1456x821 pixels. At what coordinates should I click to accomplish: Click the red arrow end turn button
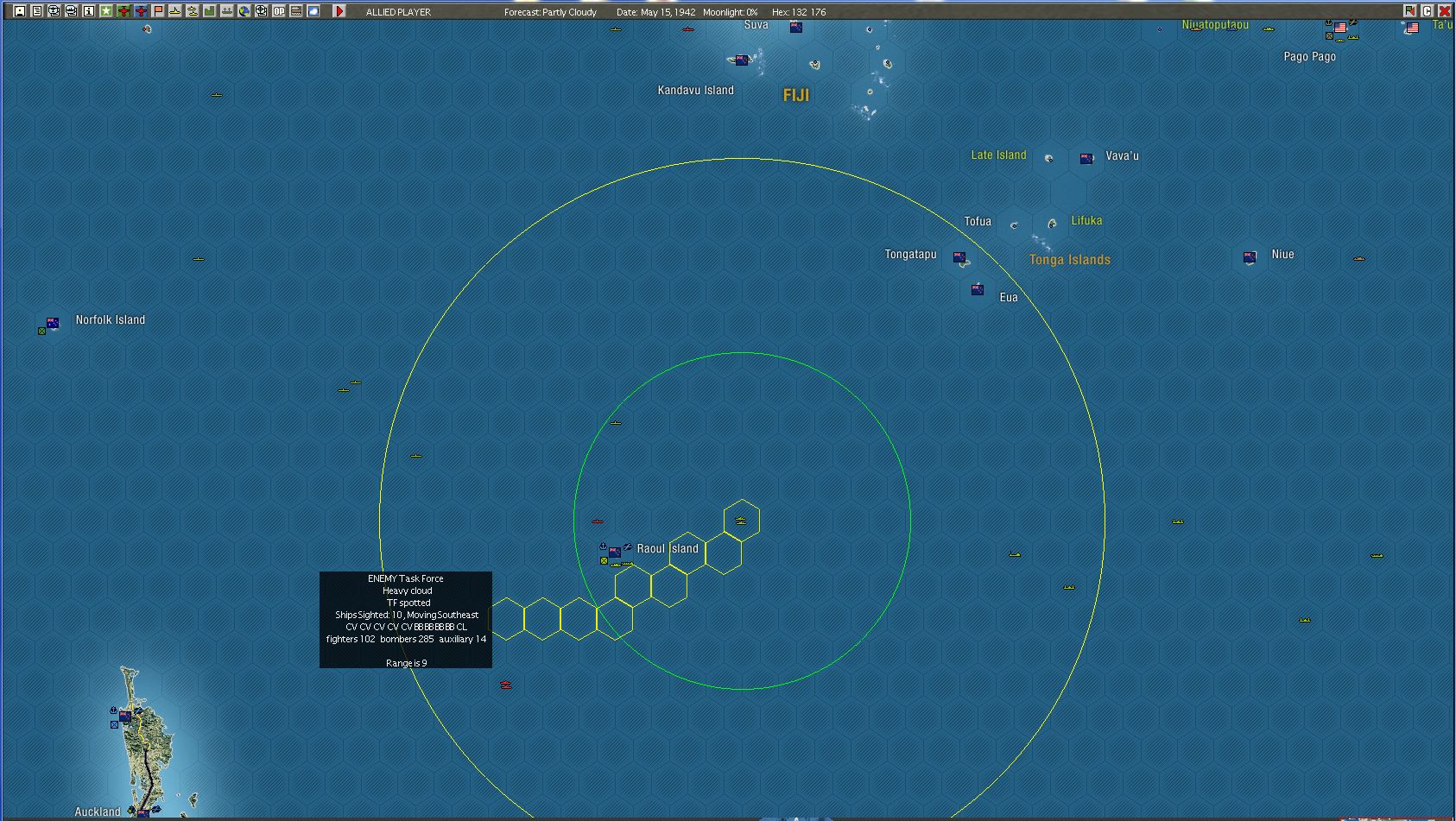(339, 11)
